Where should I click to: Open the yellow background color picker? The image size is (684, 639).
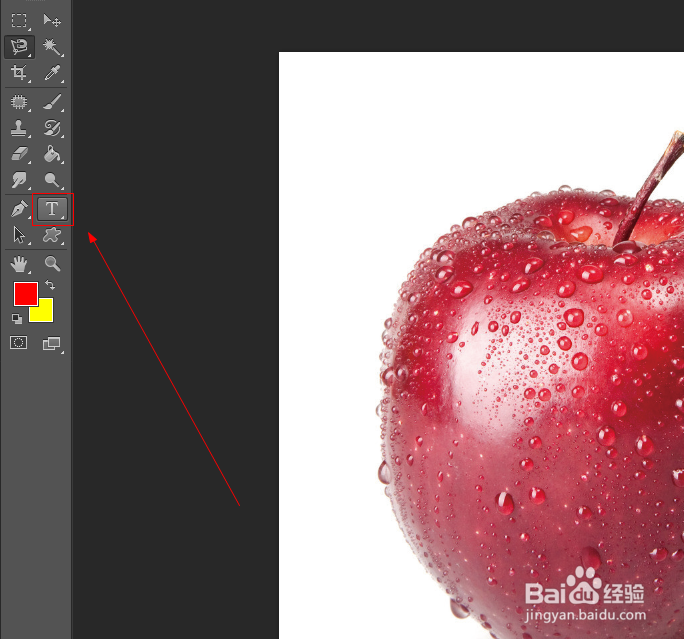click(x=45, y=315)
